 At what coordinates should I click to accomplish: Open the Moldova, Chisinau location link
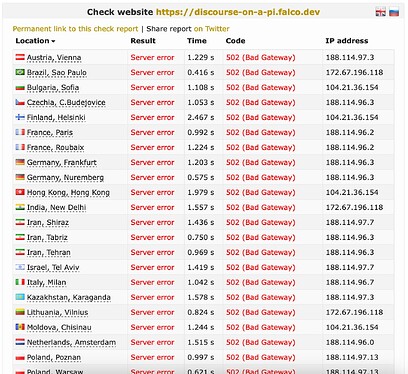pos(59,328)
